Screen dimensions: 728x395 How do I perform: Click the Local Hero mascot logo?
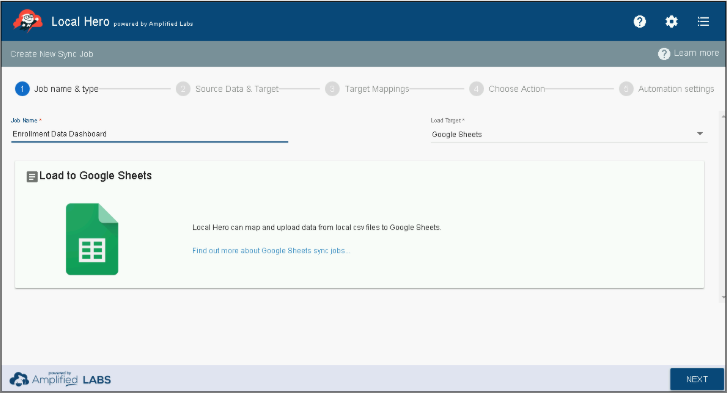pyautogui.click(x=27, y=21)
